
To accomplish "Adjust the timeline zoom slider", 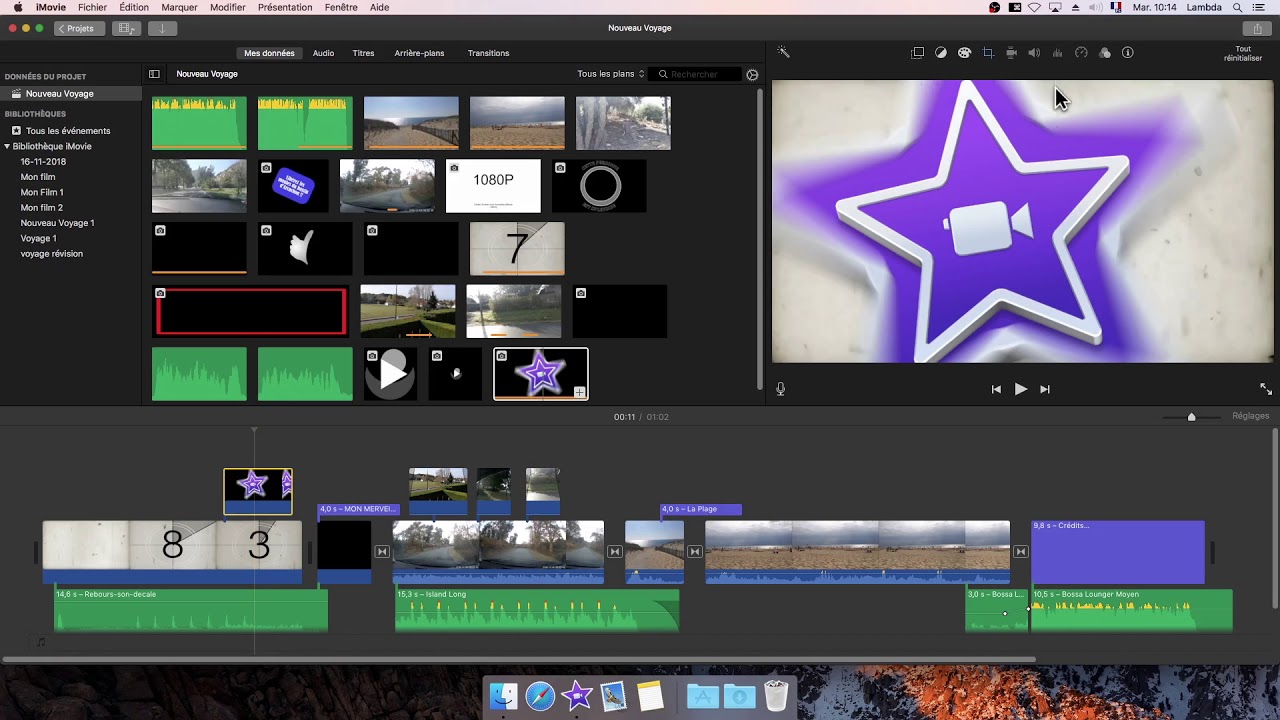I will click(1191, 416).
